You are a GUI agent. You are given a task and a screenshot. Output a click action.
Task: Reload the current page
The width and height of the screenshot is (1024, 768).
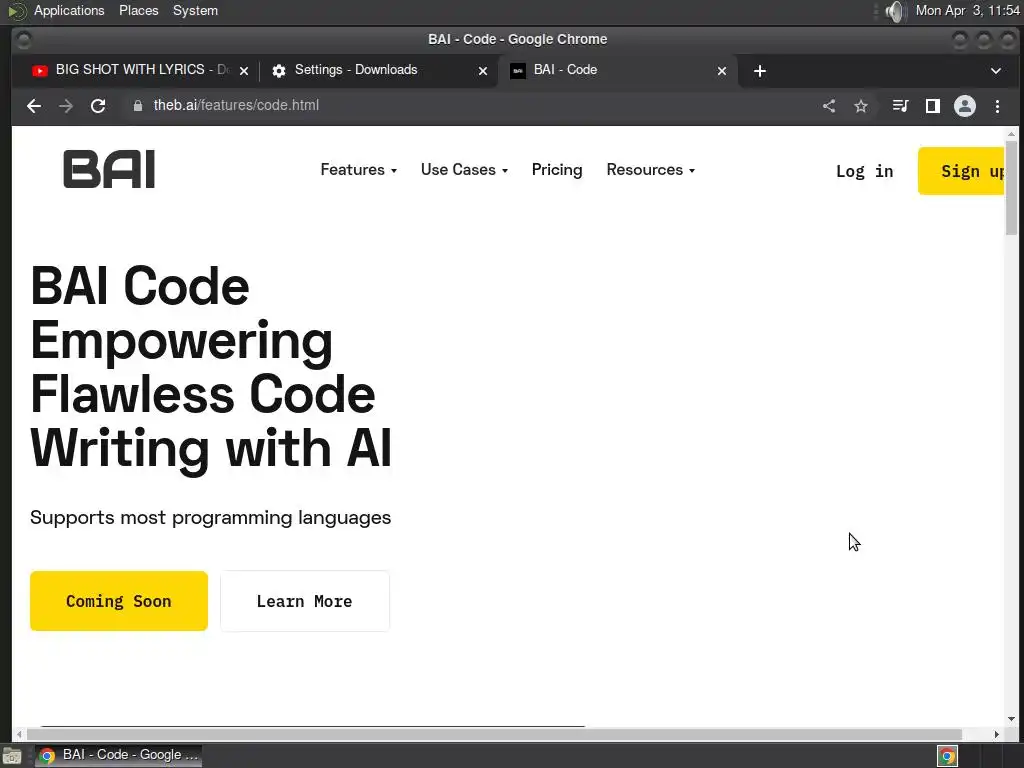(x=98, y=106)
